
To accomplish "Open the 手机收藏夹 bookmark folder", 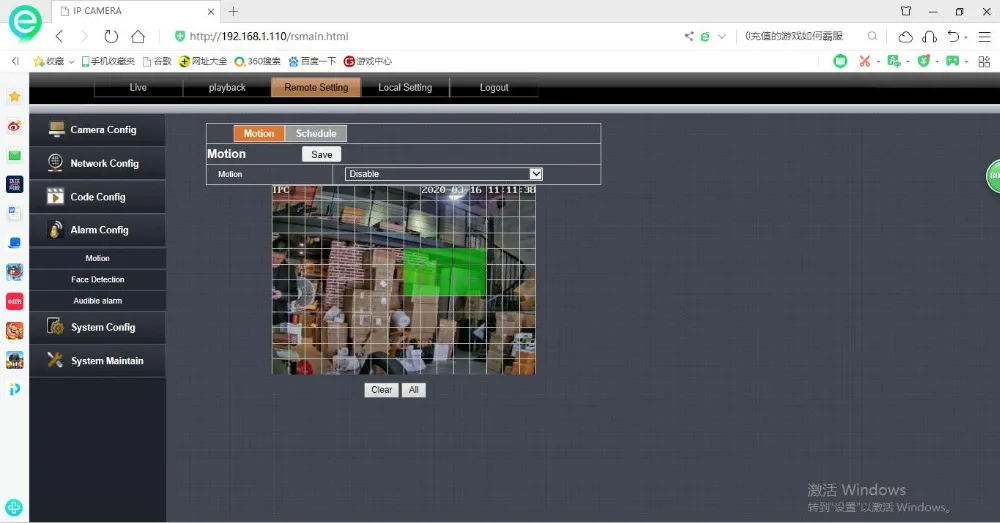I will [108, 61].
